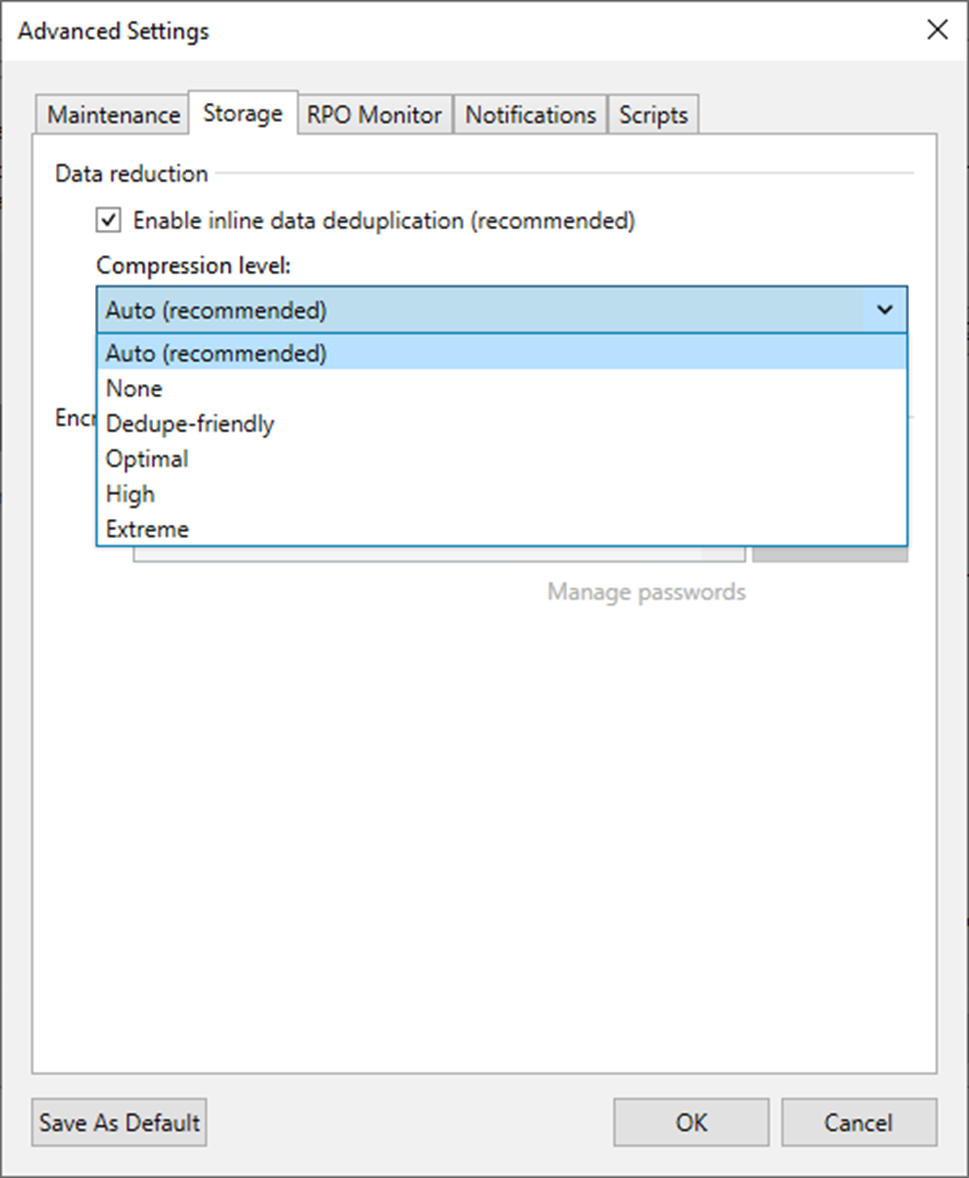Choose Auto (recommended) from the list
Image resolution: width=969 pixels, height=1178 pixels.
click(x=216, y=353)
